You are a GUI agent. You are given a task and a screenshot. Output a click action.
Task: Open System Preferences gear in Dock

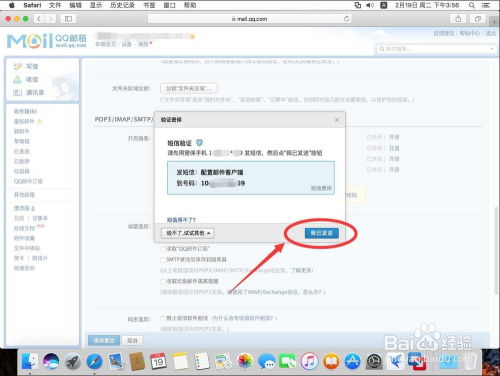point(374,362)
